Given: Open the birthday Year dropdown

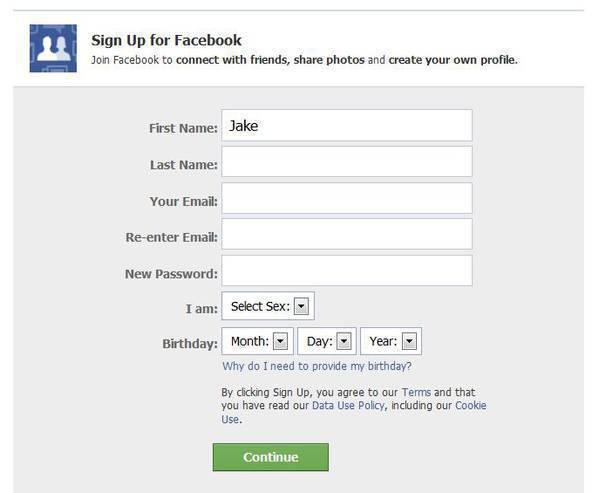Looking at the screenshot, I should coord(391,341).
